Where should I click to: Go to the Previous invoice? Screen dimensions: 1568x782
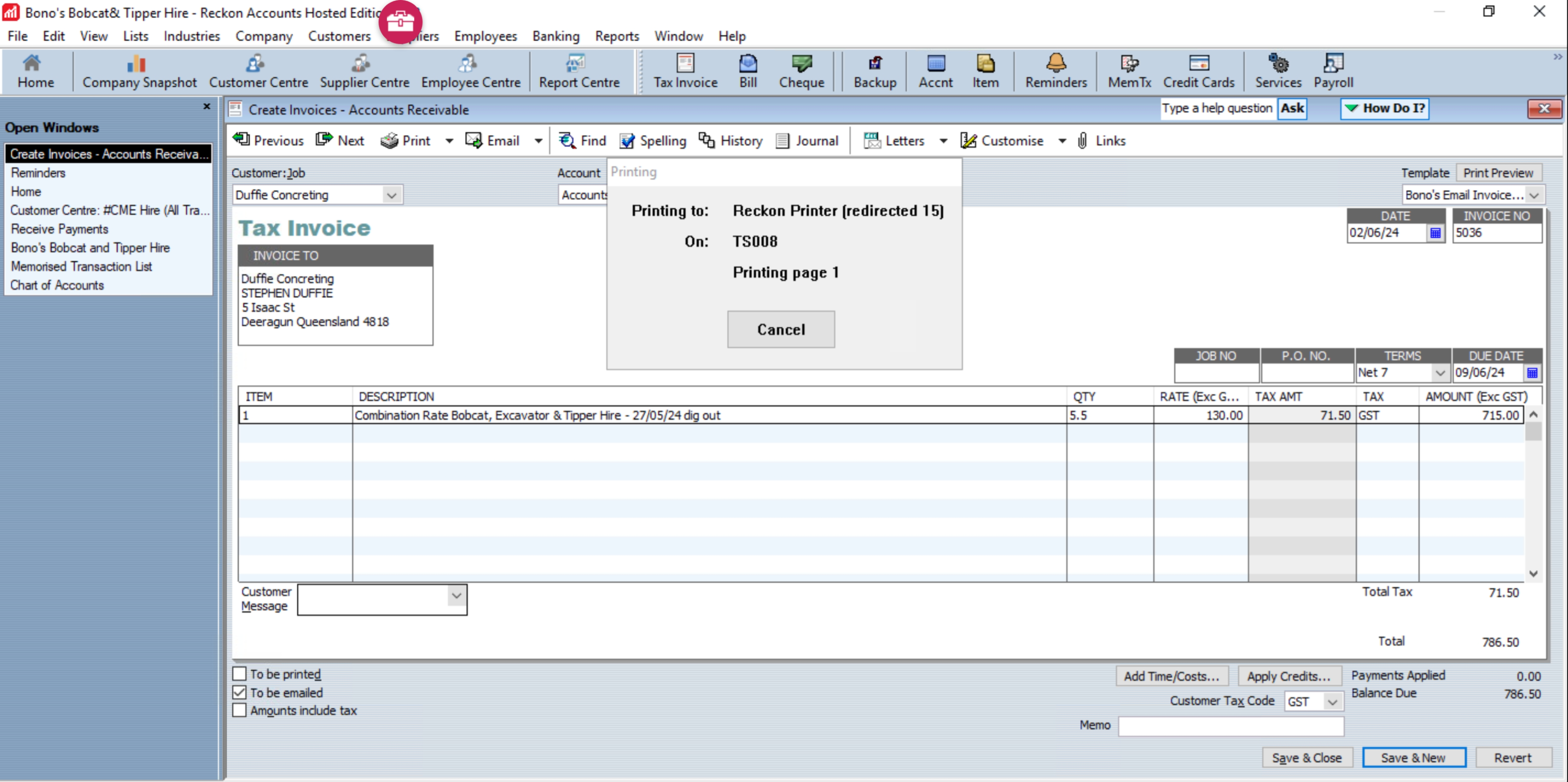point(268,141)
